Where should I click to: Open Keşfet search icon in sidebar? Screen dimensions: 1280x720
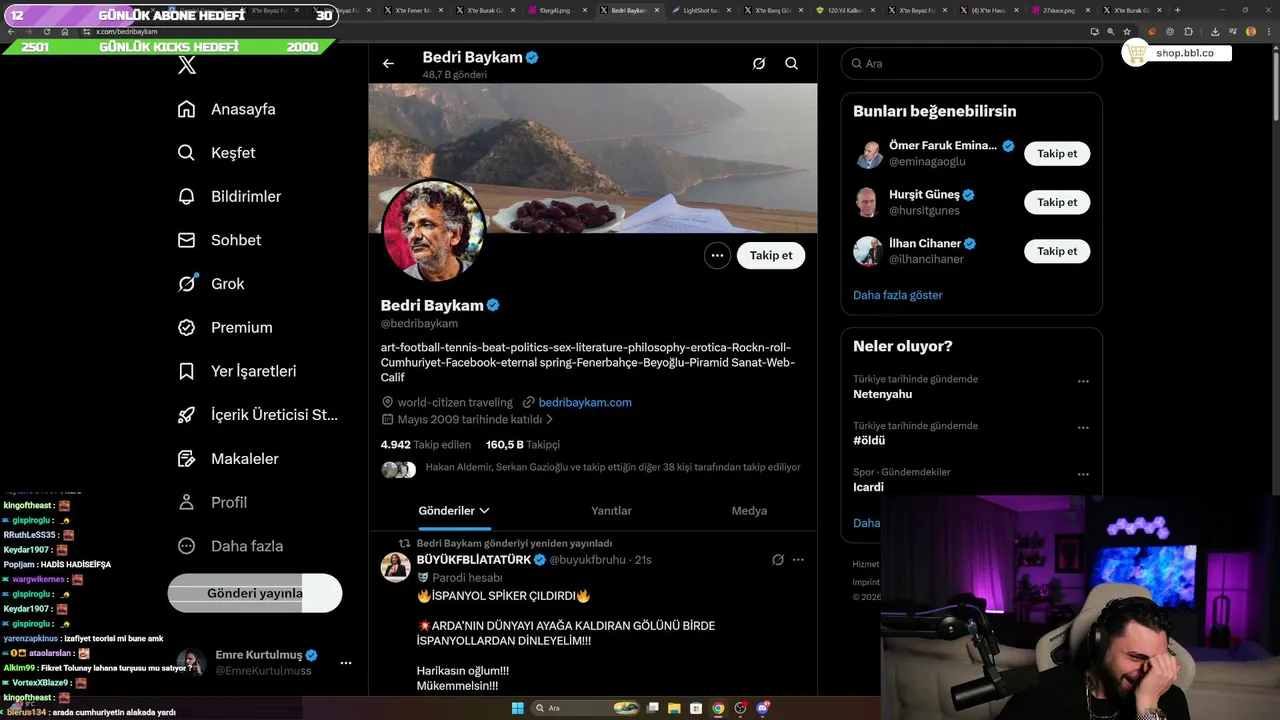coord(186,153)
